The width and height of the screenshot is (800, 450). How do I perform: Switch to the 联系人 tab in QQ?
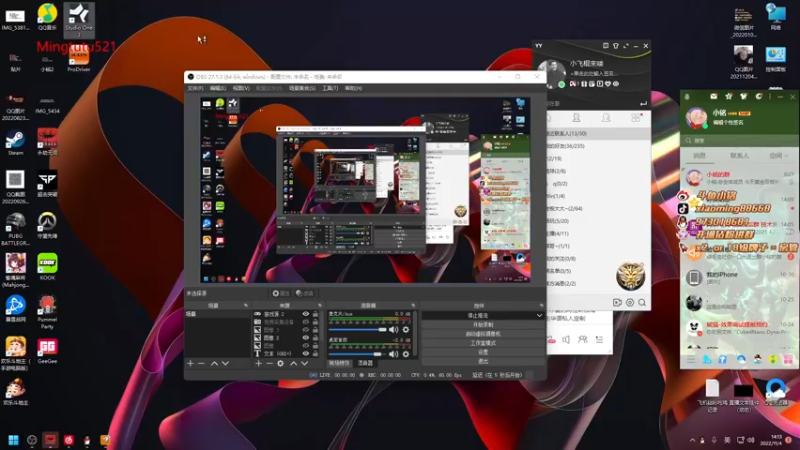[739, 156]
